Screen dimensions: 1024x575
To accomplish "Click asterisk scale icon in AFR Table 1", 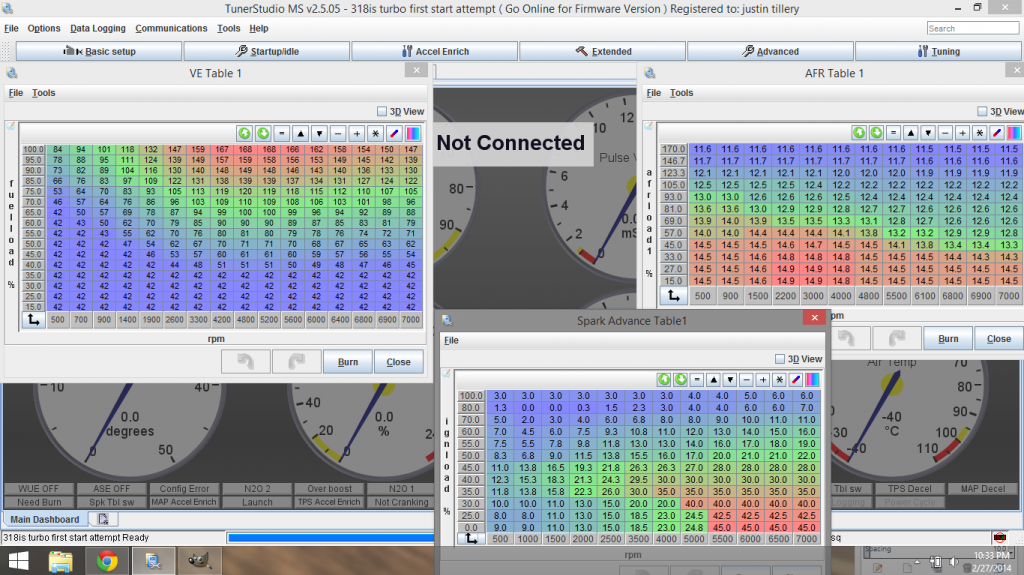I will point(980,133).
